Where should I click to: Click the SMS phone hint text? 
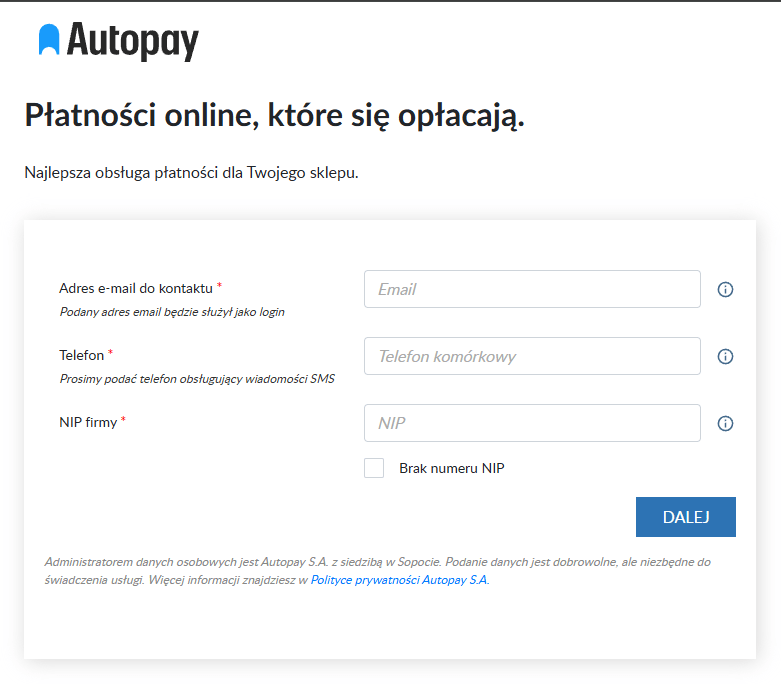197,379
